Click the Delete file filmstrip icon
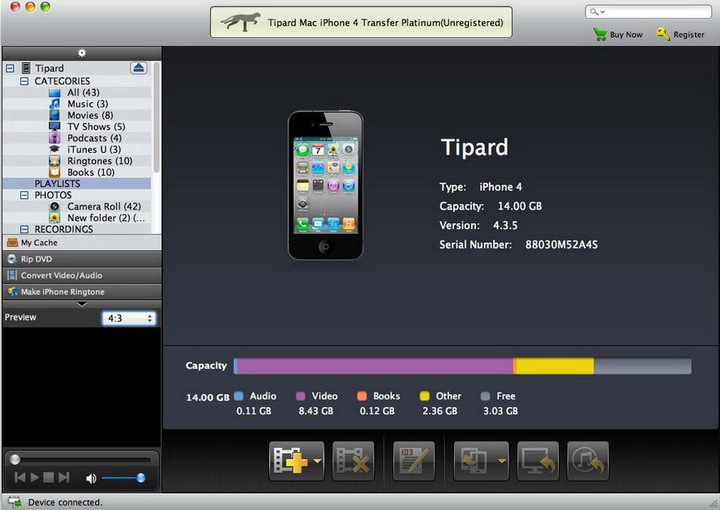This screenshot has width=720, height=510. coord(353,460)
